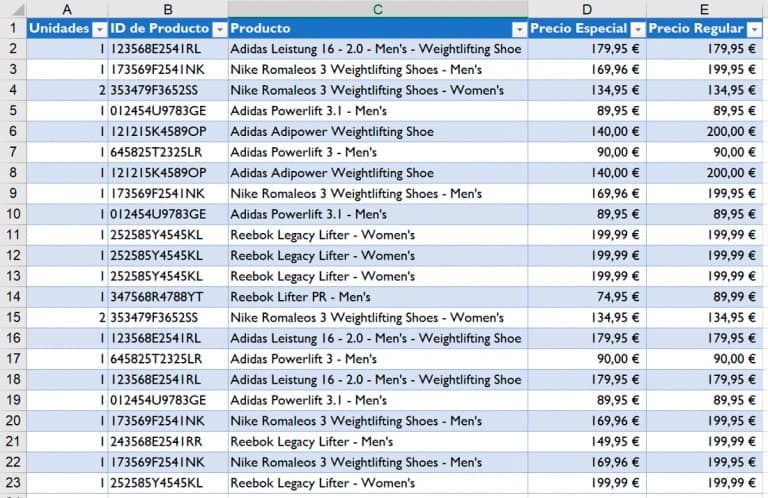Select row 14 header
This screenshot has height=498, width=768.
pos(13,297)
